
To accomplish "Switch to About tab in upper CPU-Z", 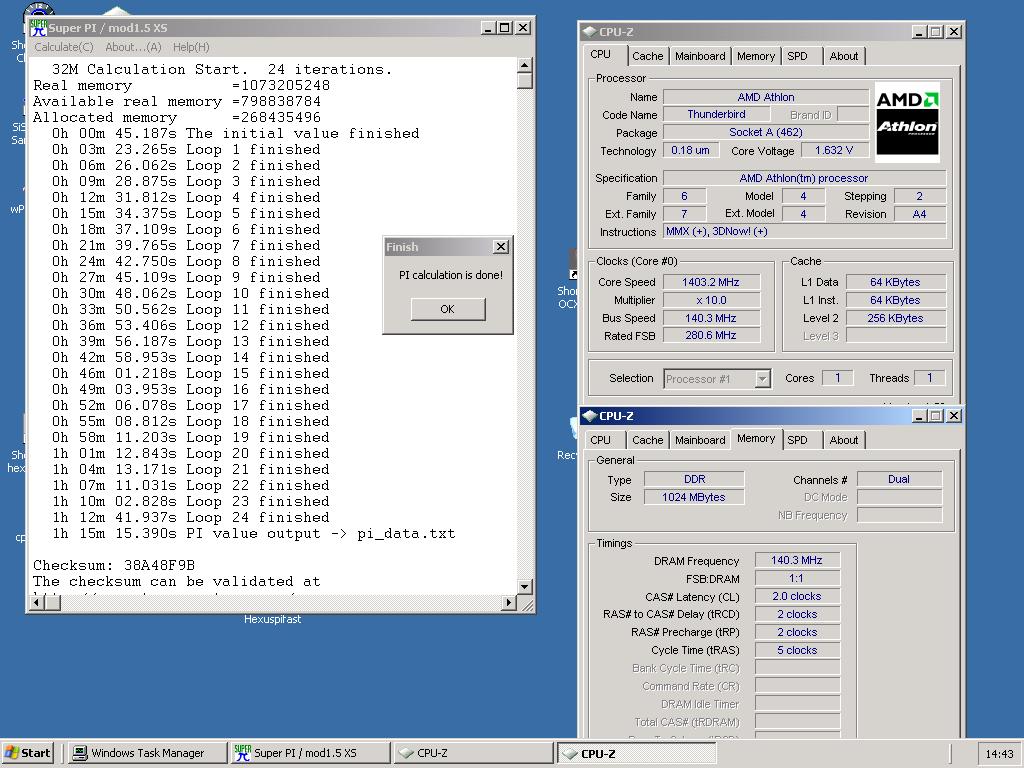I will 844,56.
